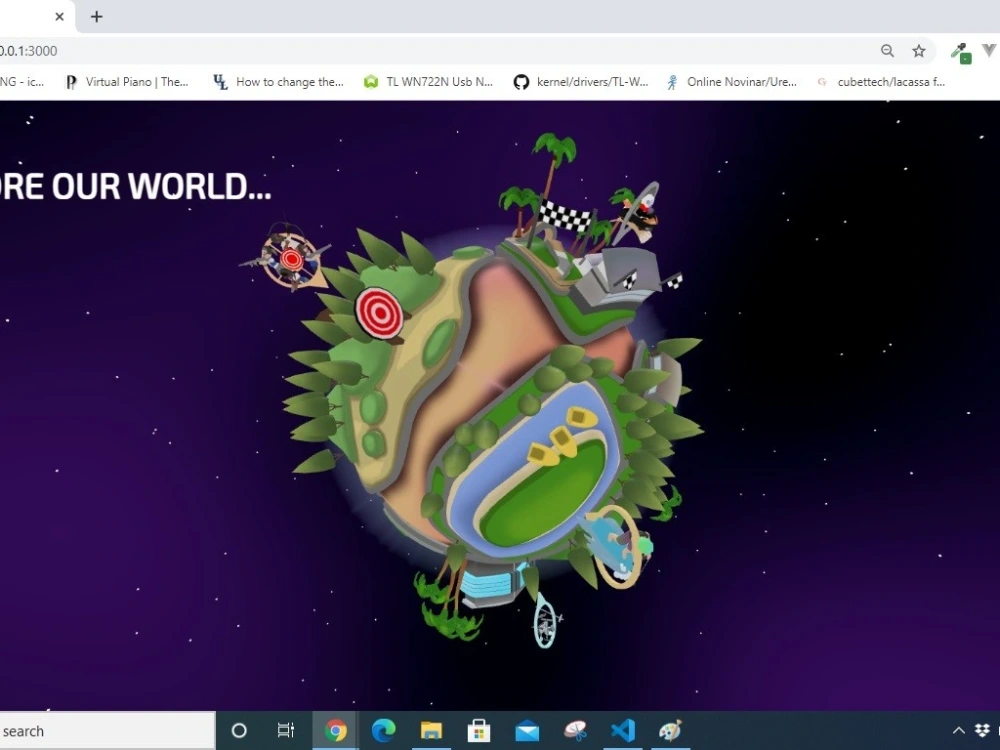Open Microsoft Store from taskbar
The height and width of the screenshot is (750, 1000).
[479, 730]
